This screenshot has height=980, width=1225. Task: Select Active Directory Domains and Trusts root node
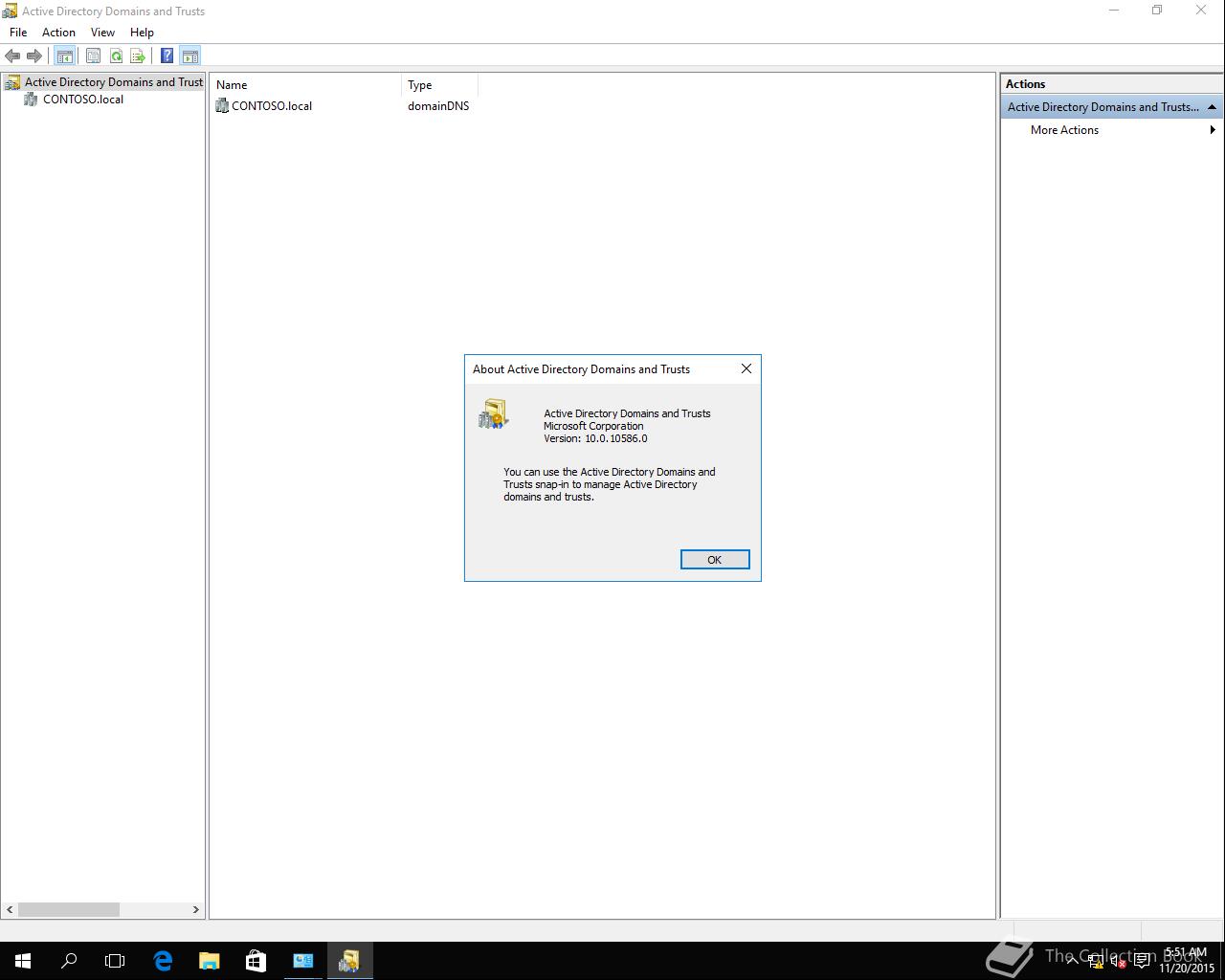(103, 82)
